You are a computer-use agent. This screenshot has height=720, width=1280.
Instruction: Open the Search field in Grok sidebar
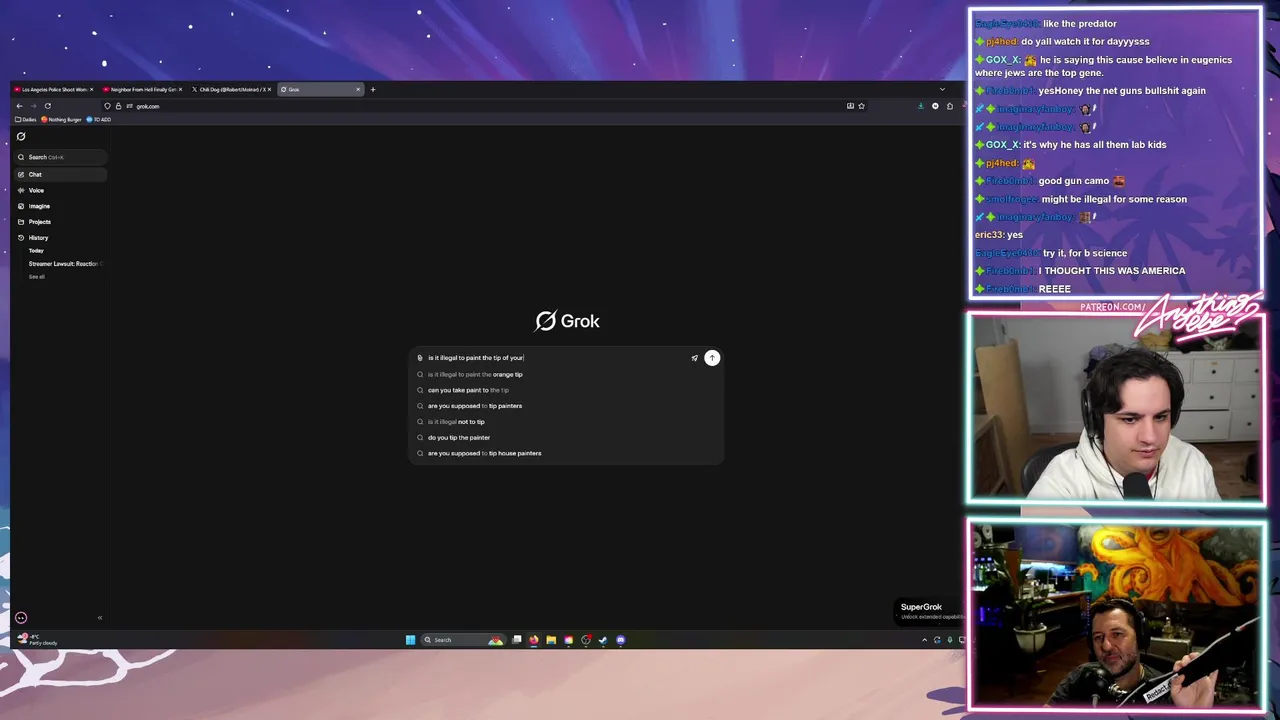coord(61,157)
